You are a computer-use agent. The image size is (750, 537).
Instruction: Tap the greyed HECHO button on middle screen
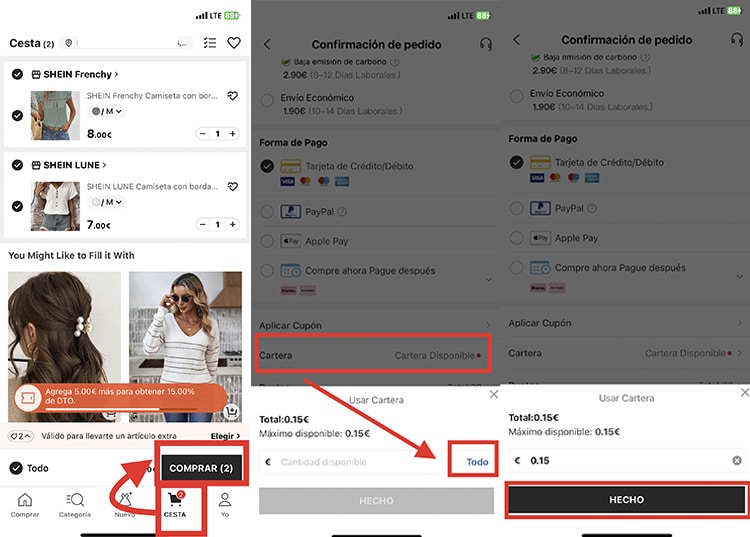click(376, 501)
